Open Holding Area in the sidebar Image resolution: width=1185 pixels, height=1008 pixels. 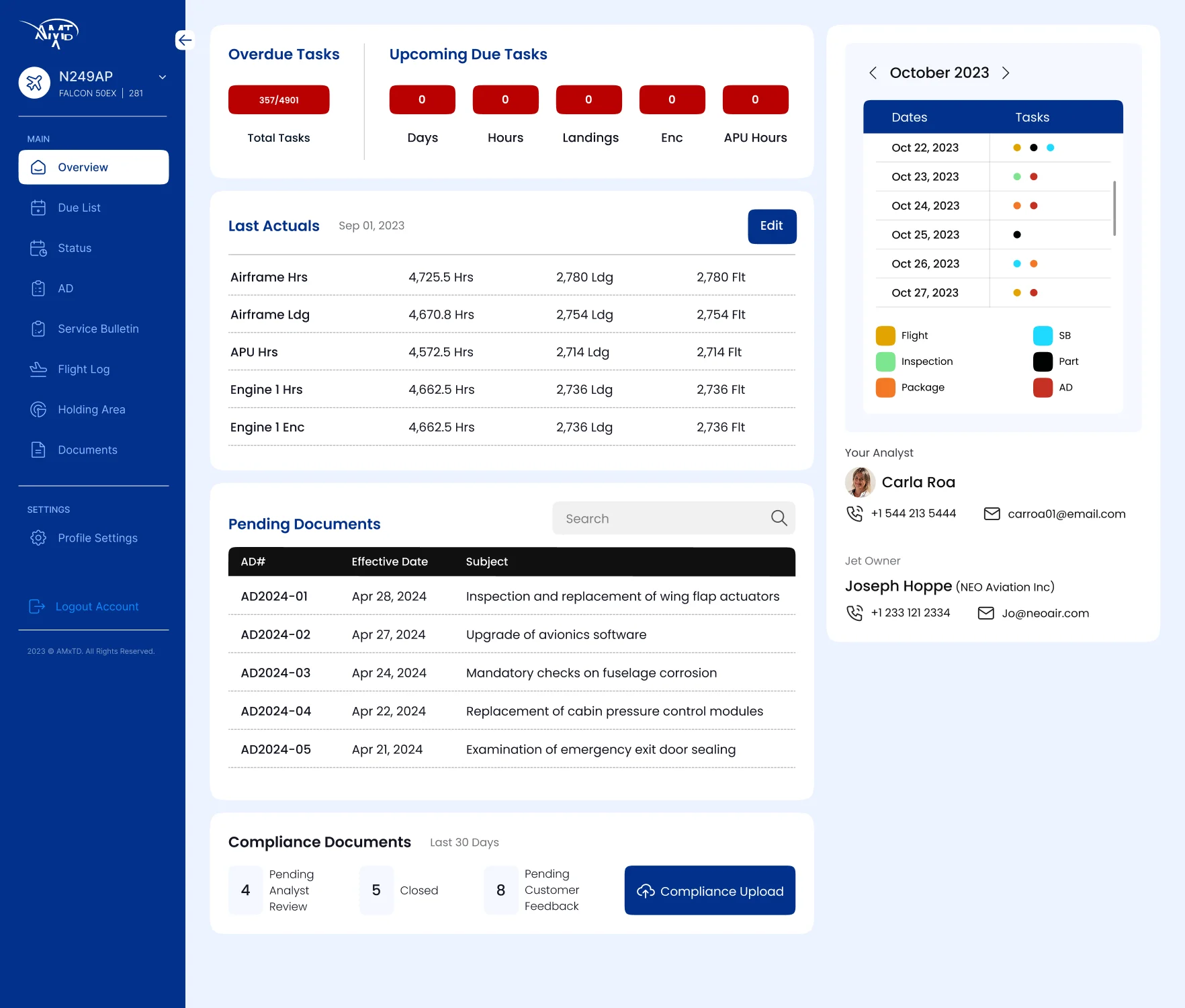coord(91,410)
